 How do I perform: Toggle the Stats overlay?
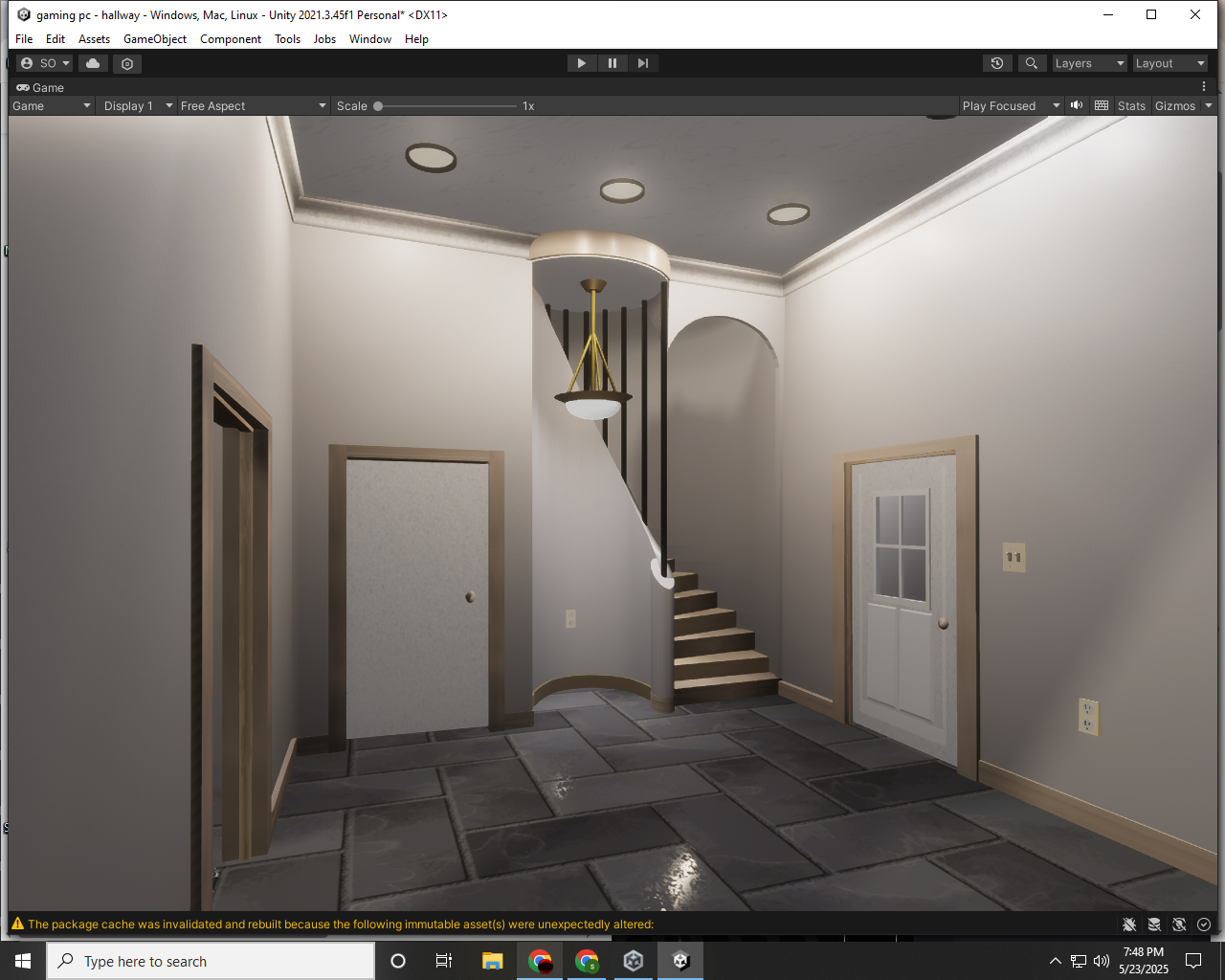(1131, 106)
